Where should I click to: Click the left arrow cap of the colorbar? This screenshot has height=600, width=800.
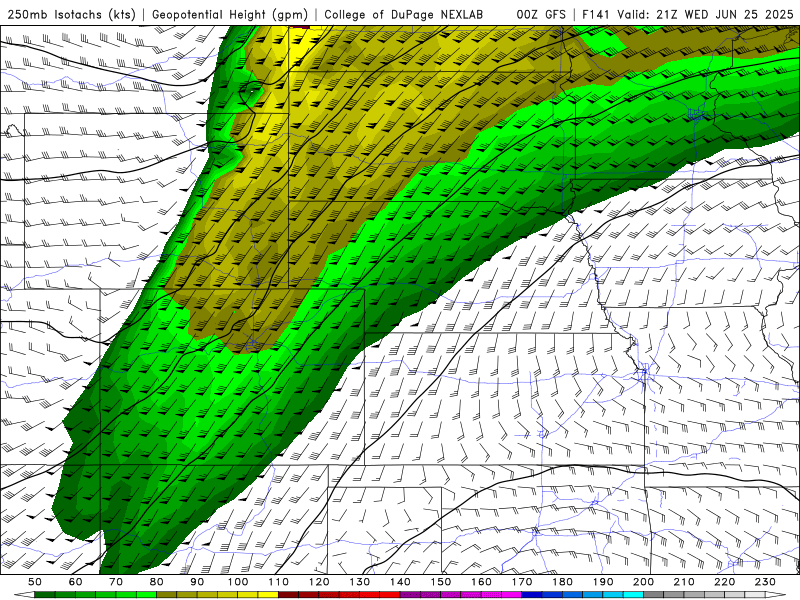click(24, 595)
